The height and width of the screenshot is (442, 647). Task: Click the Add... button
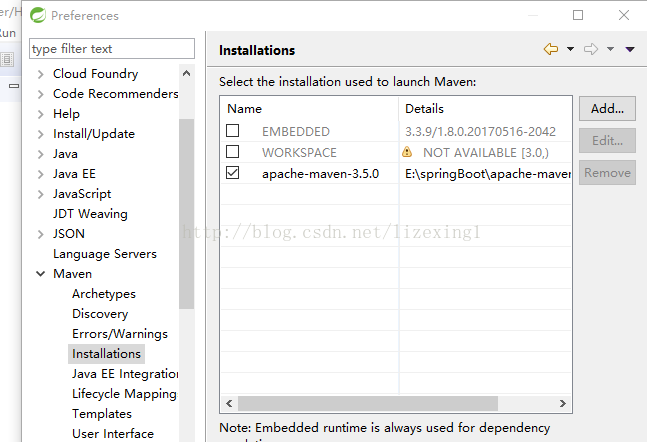click(x=607, y=109)
